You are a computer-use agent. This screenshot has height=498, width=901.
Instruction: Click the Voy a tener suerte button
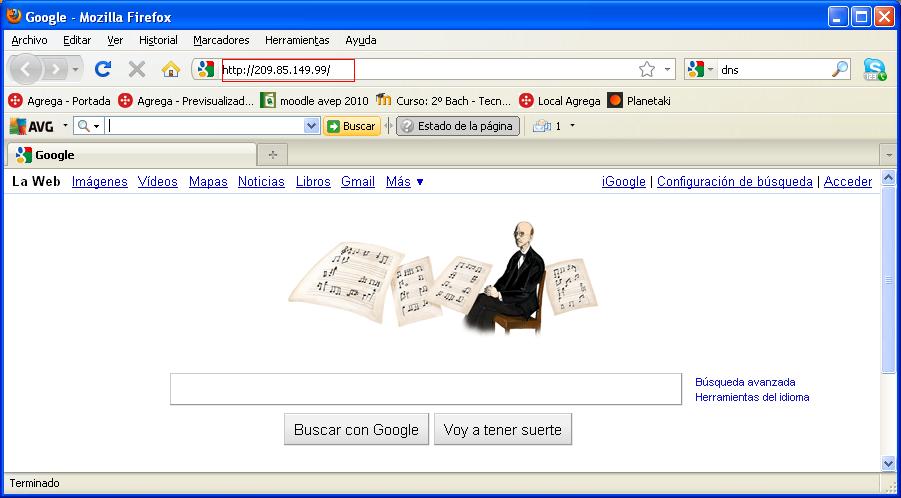coord(503,430)
